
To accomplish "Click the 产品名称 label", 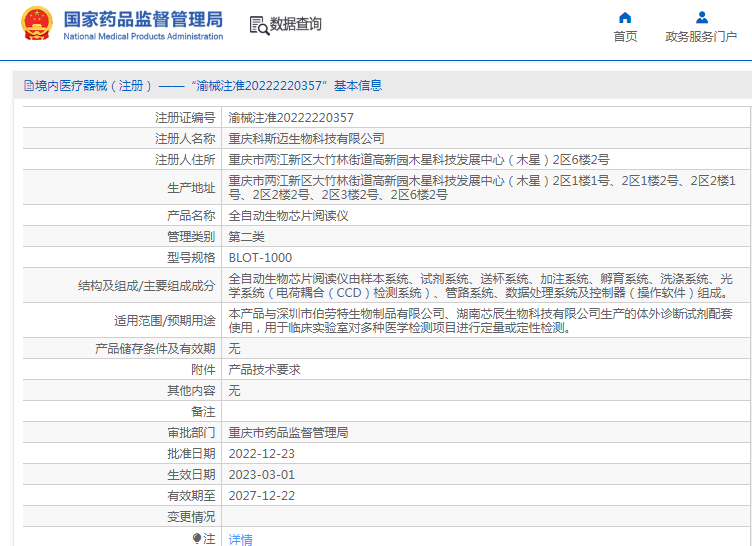I will (x=191, y=216).
